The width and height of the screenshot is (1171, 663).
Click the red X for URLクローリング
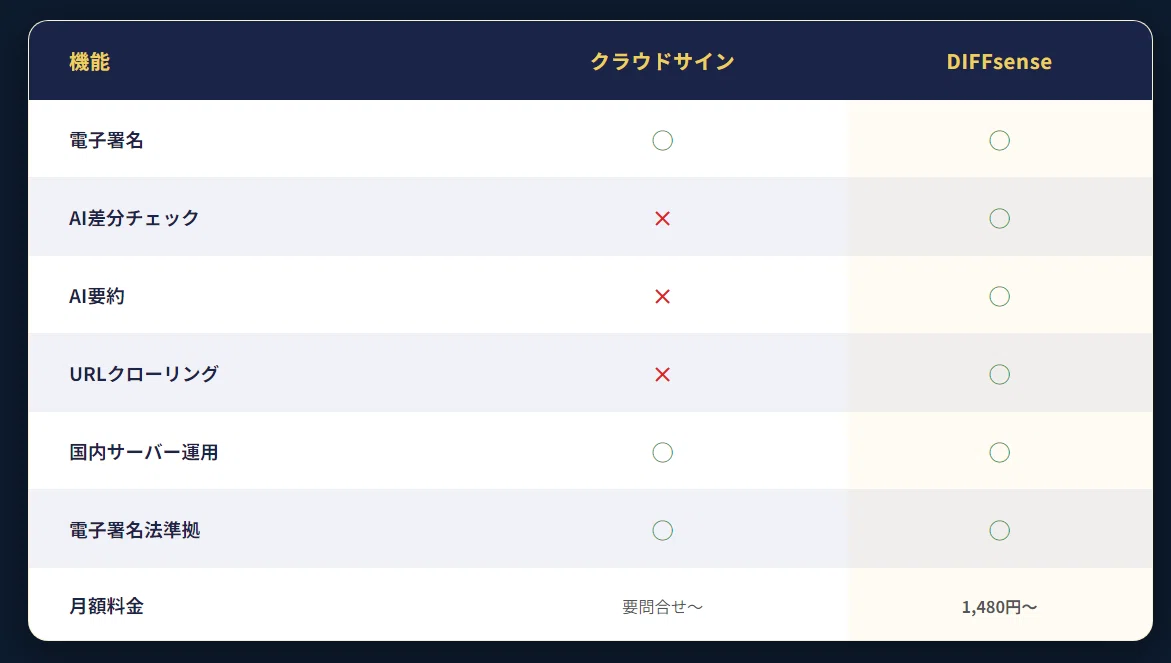(x=662, y=375)
